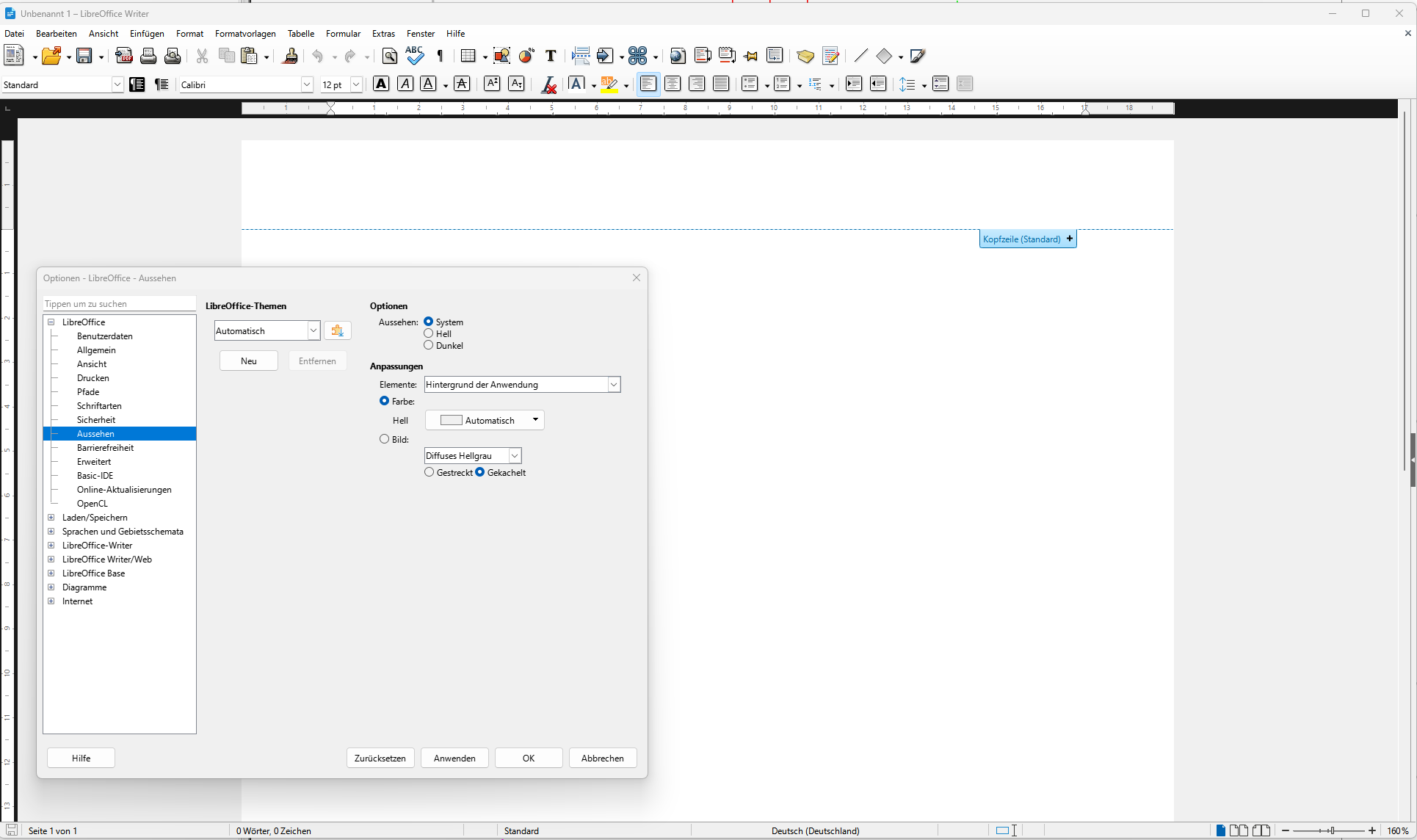Select the Dunkel appearance radio button

(429, 345)
